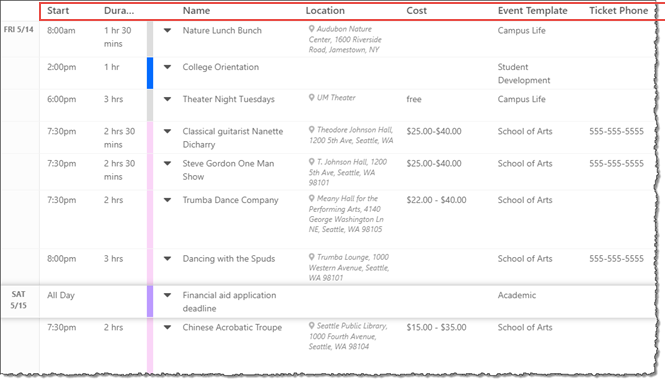Viewport: 665px width, 382px height.
Task: Click the UM Theater location text
Action: point(336,98)
